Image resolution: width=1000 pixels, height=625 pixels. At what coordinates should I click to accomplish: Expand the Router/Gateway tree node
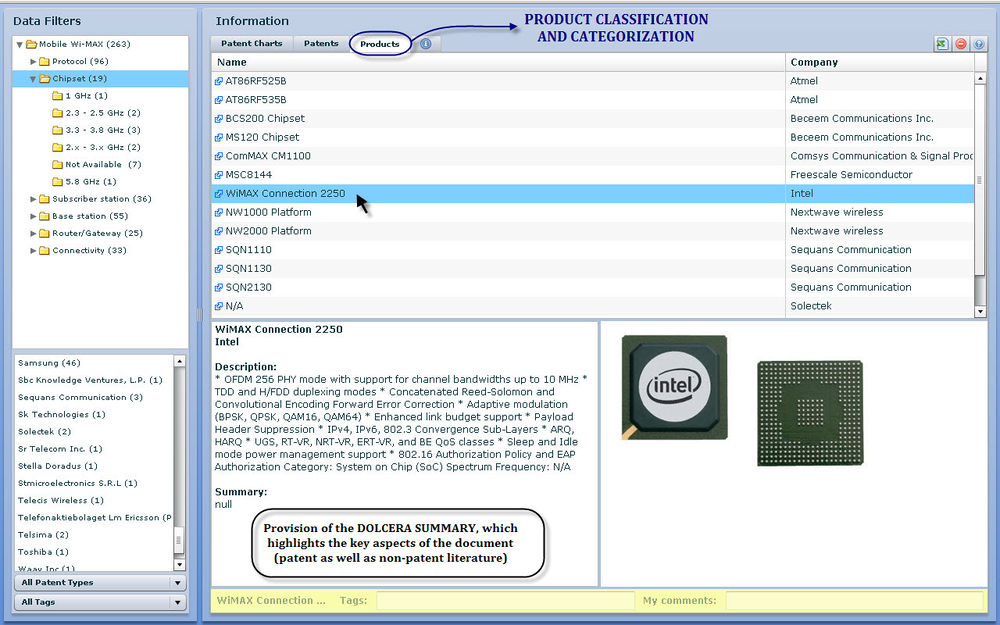[31, 233]
